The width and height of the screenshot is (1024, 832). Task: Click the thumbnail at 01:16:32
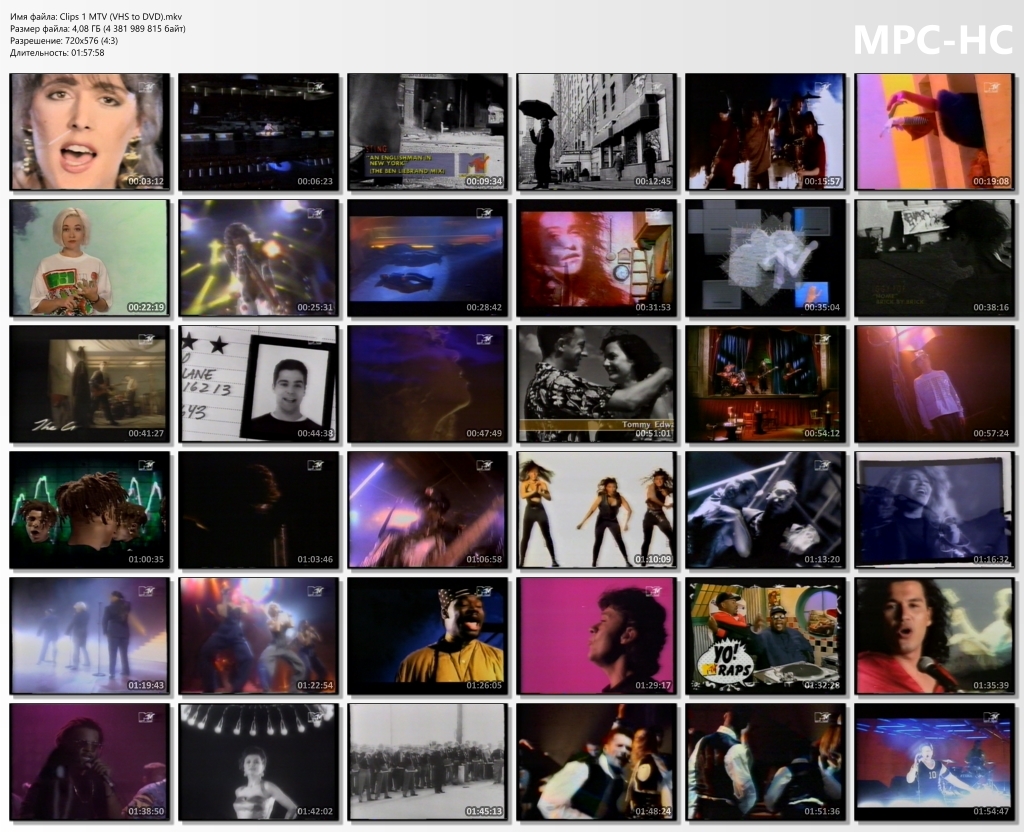[x=935, y=510]
